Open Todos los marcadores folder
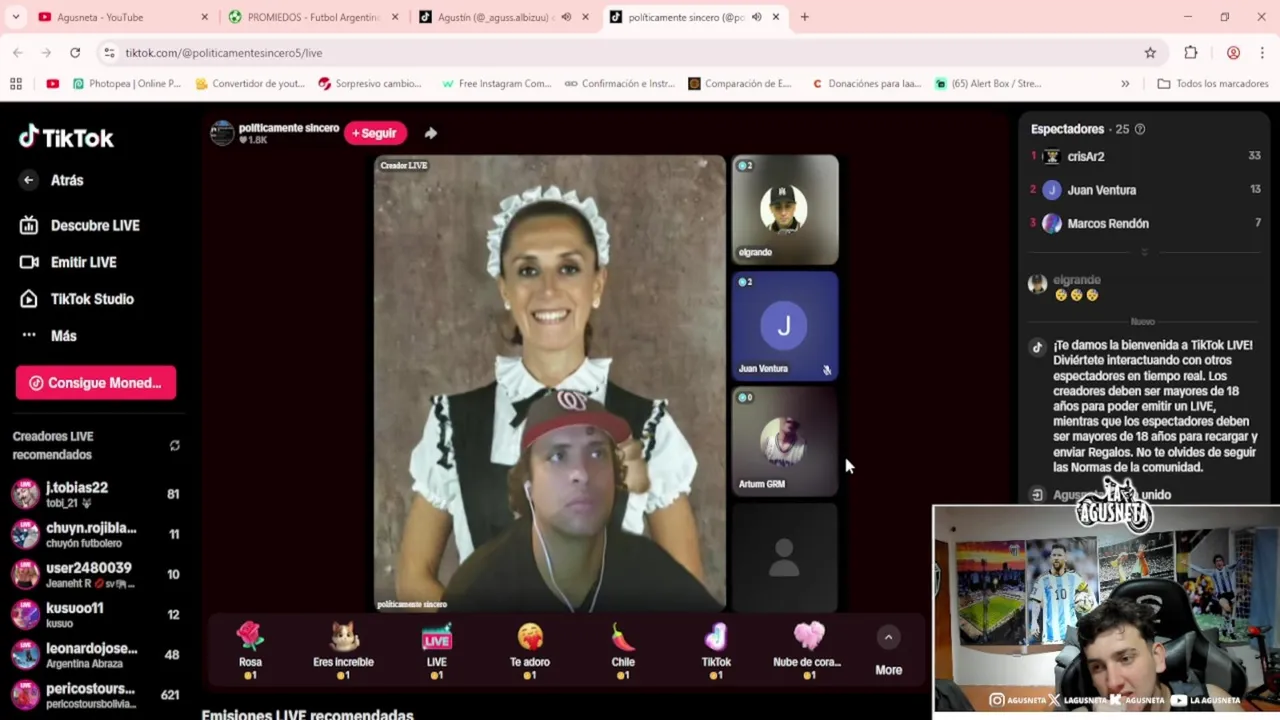The width and height of the screenshot is (1280, 720). pos(1213,84)
